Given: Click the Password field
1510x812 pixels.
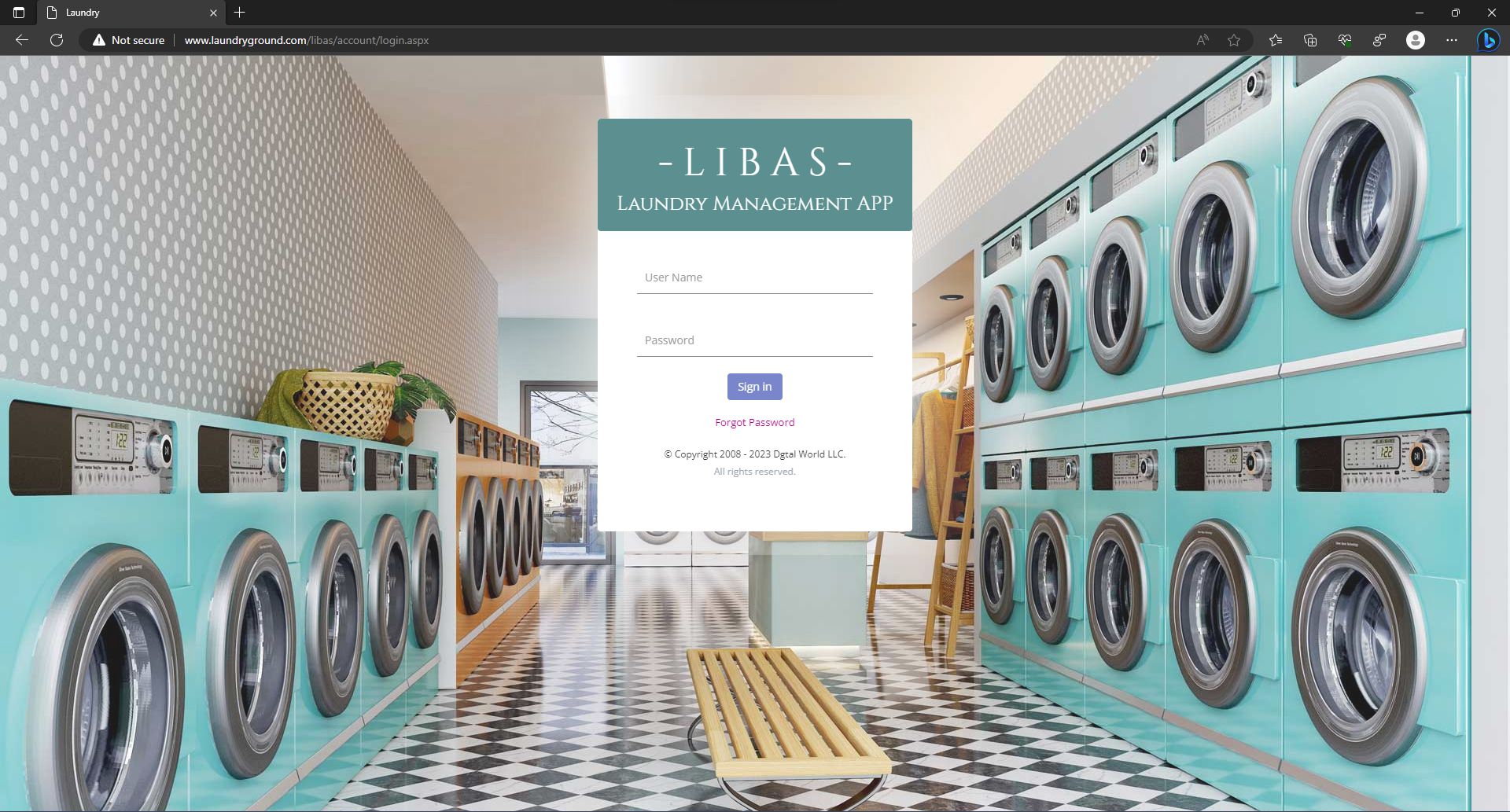Looking at the screenshot, I should coord(755,340).
